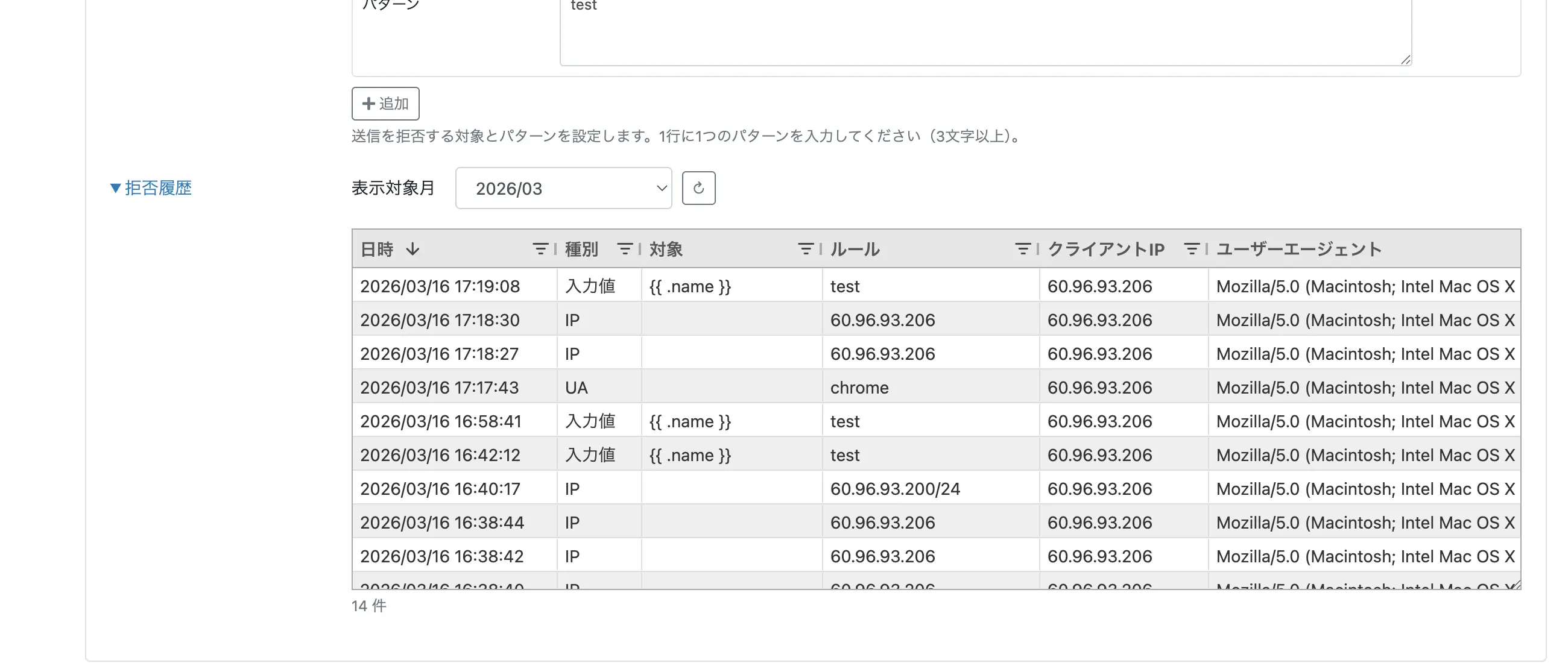Click the 2026/03/16 16:38:44 date cell

click(x=442, y=523)
